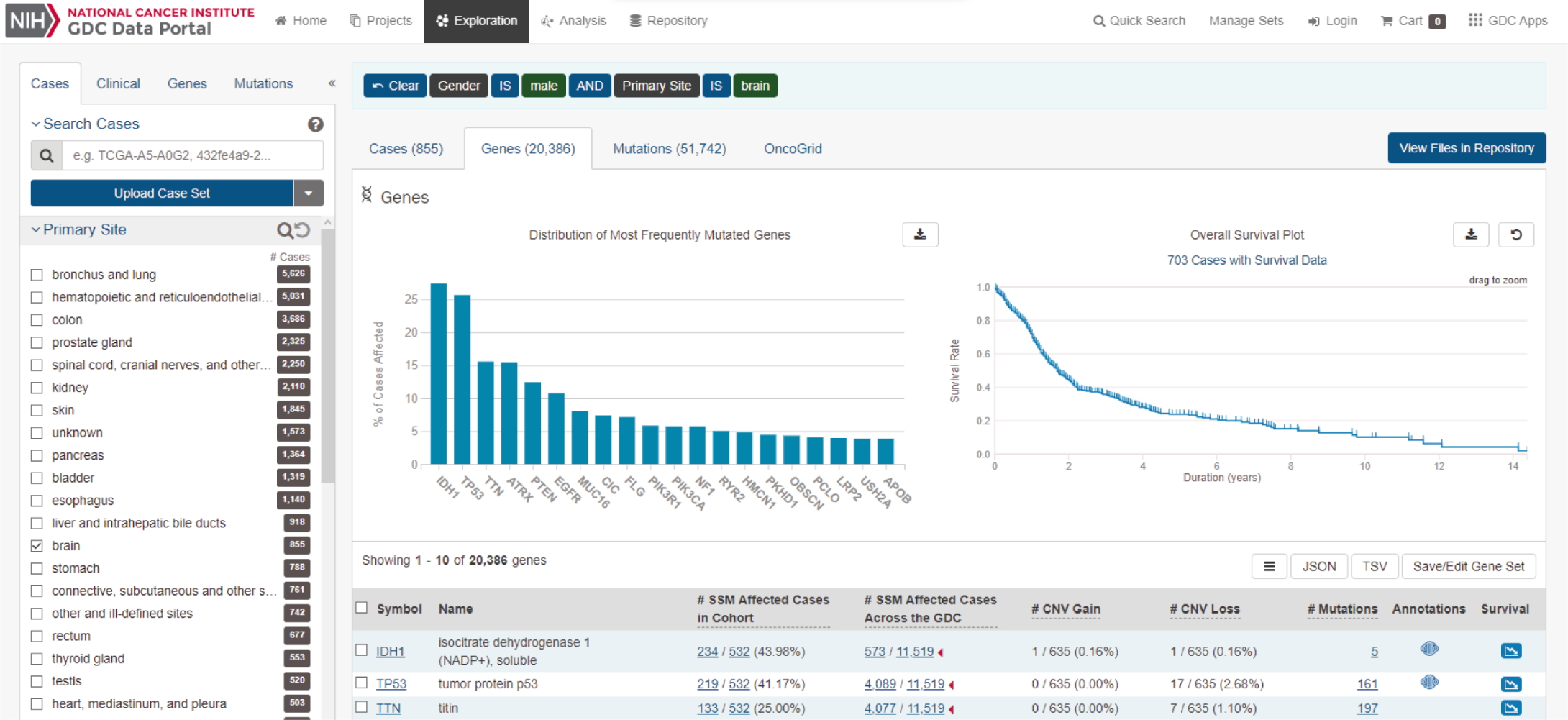Screen dimensions: 1568x720
Task: Uncheck the brain primary site
Action: (37, 546)
